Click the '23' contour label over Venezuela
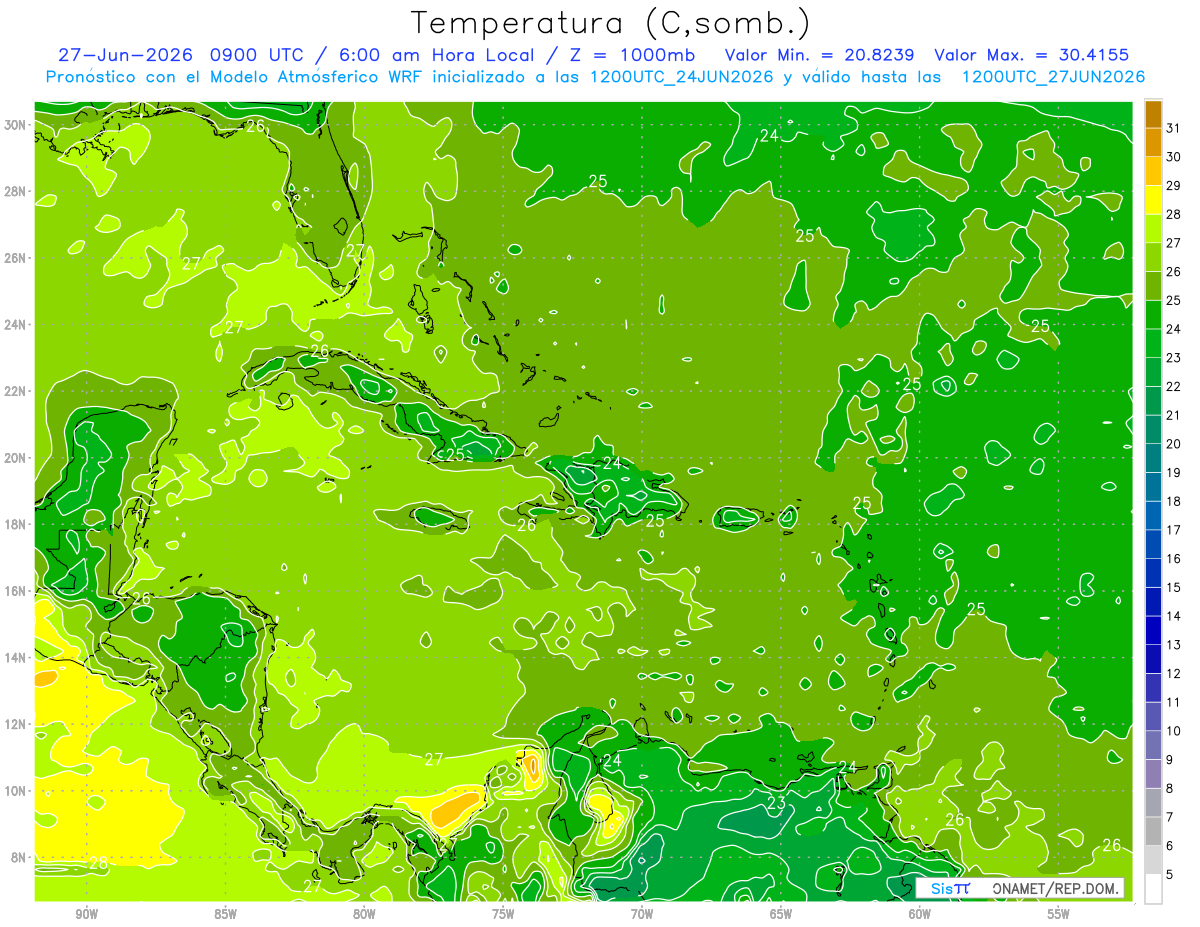Viewport: 1200px width, 927px height. [776, 803]
